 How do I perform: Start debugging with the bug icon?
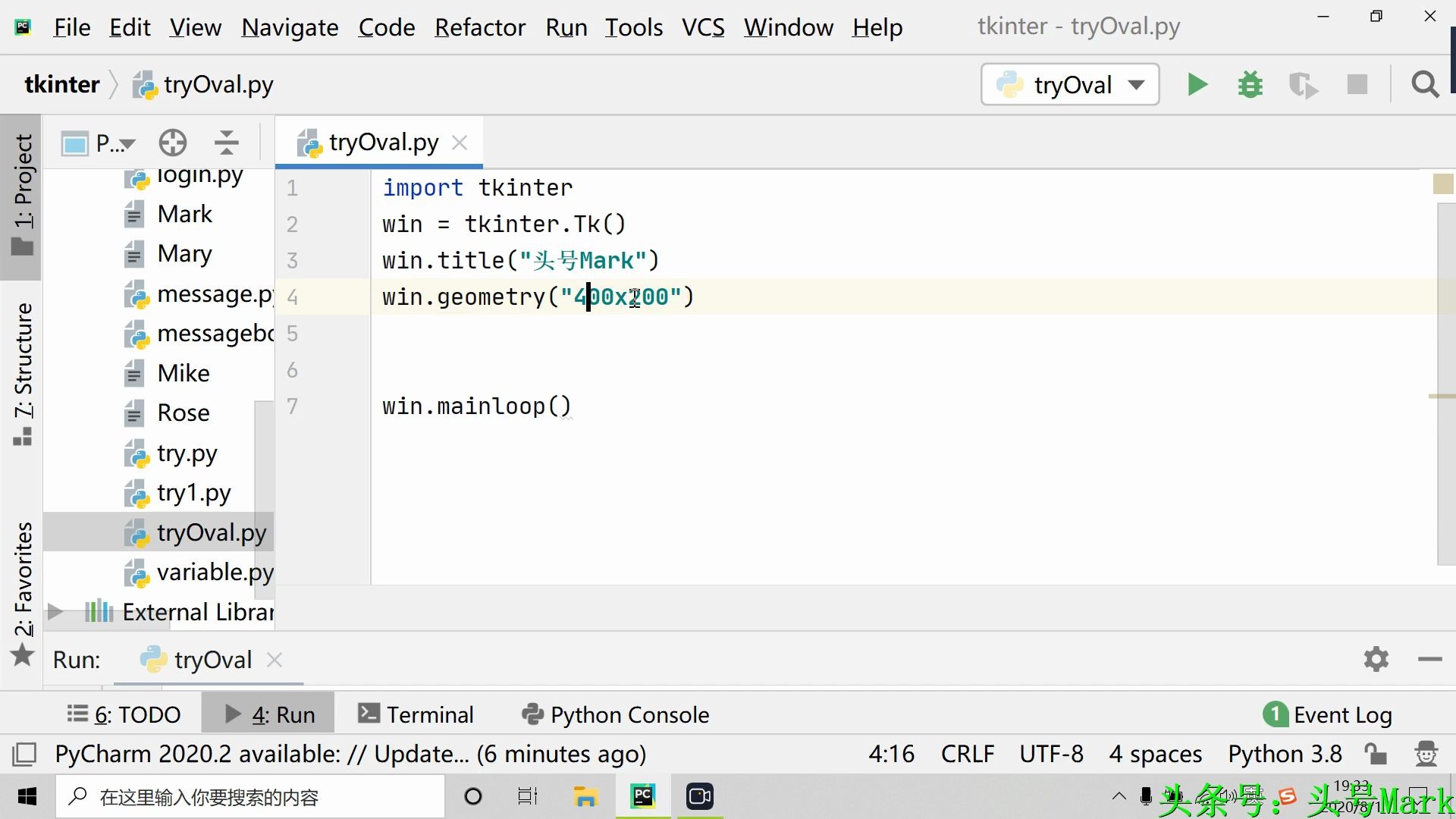1250,84
